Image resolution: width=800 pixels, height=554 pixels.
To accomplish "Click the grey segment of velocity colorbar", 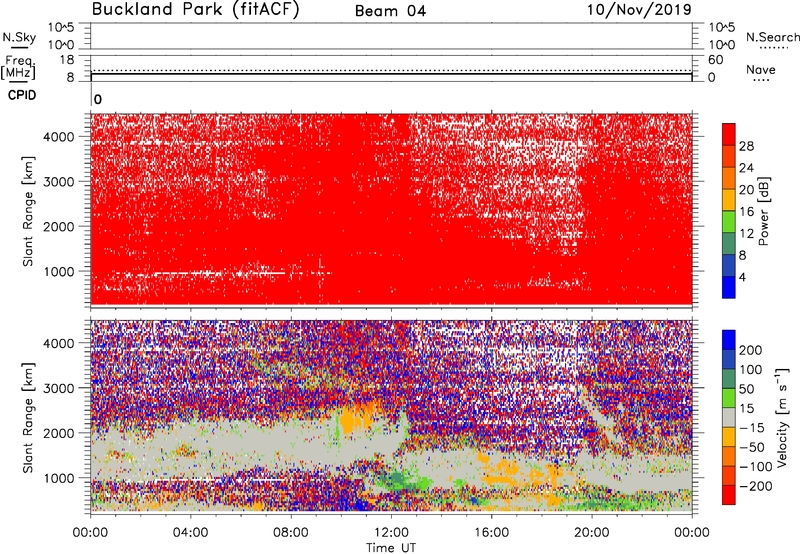I will (729, 417).
